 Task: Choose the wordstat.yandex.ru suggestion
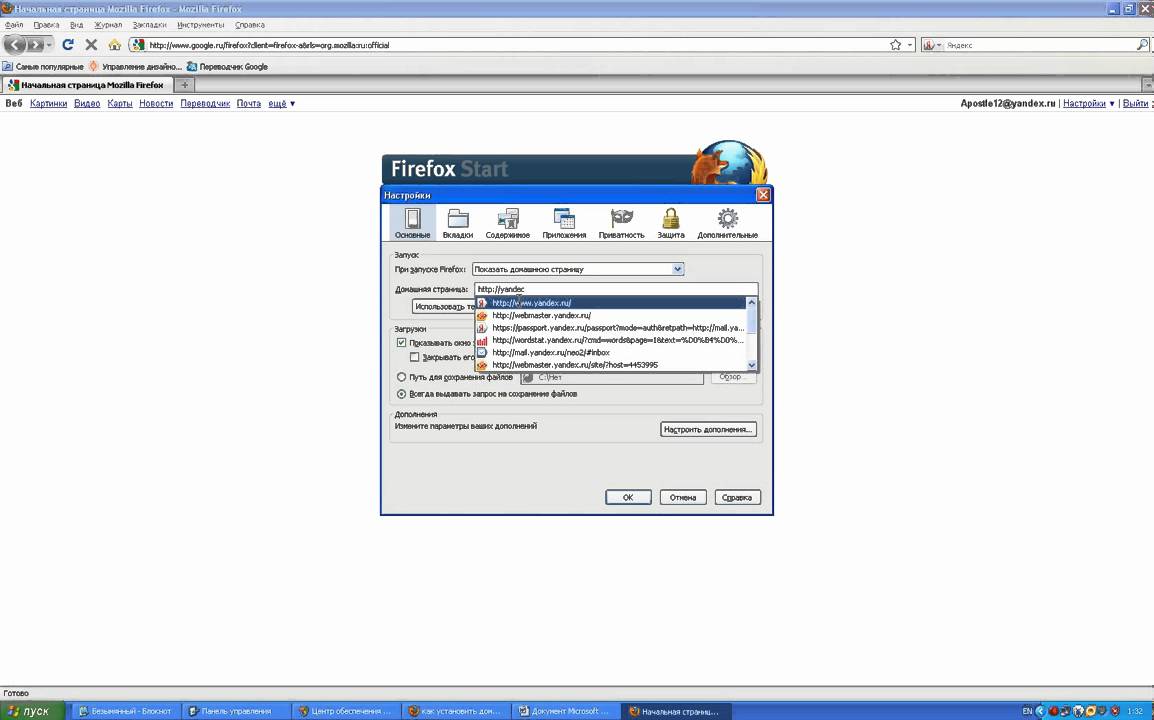coord(611,340)
